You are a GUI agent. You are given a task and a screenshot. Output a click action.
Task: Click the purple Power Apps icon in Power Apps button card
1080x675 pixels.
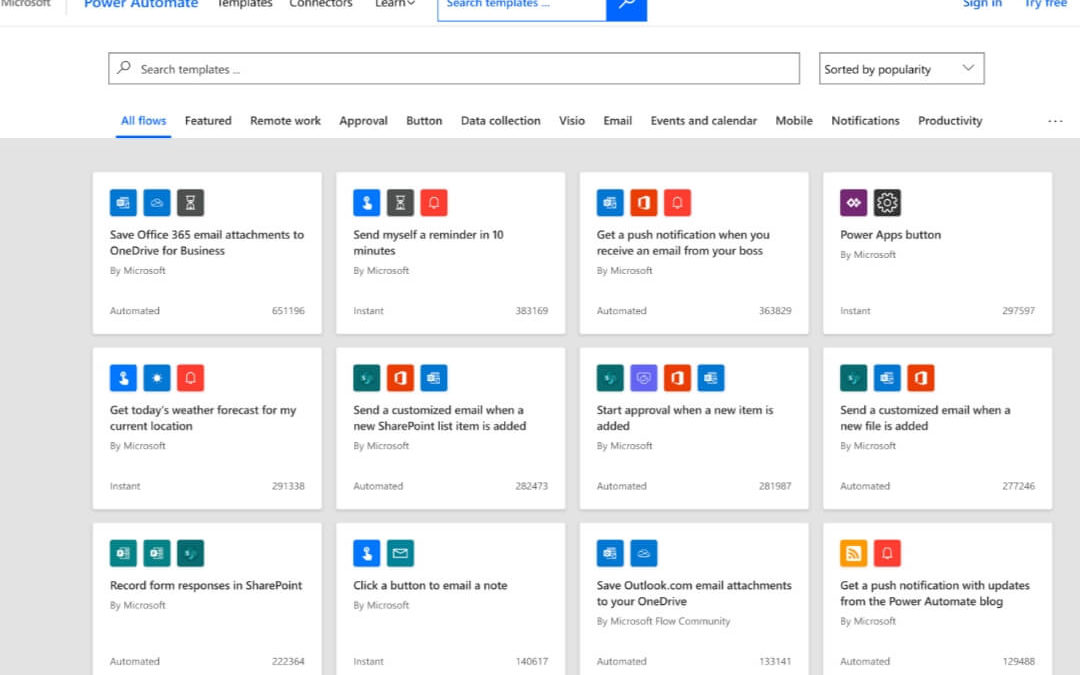[x=853, y=202]
